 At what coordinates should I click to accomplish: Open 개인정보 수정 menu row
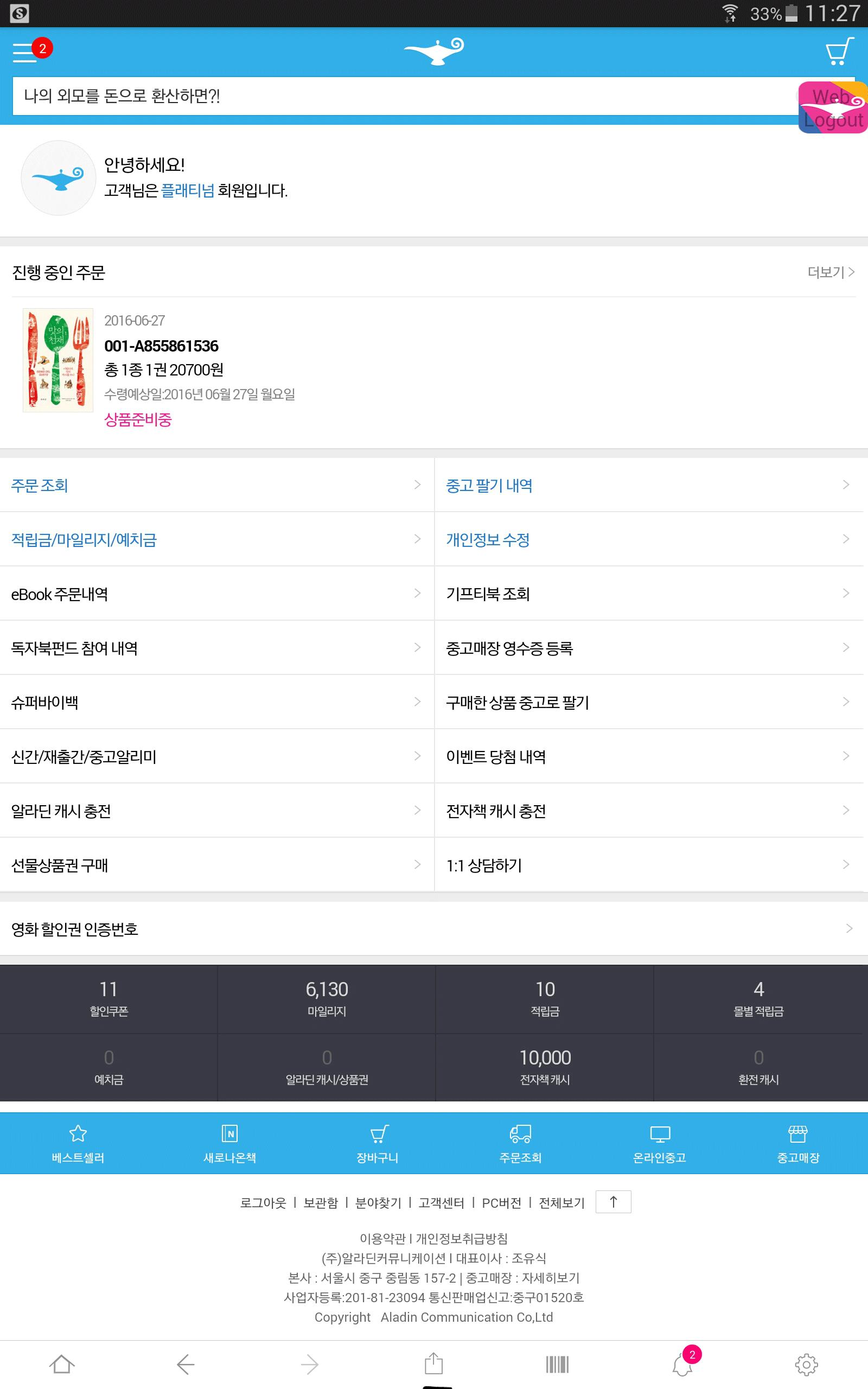click(x=649, y=539)
